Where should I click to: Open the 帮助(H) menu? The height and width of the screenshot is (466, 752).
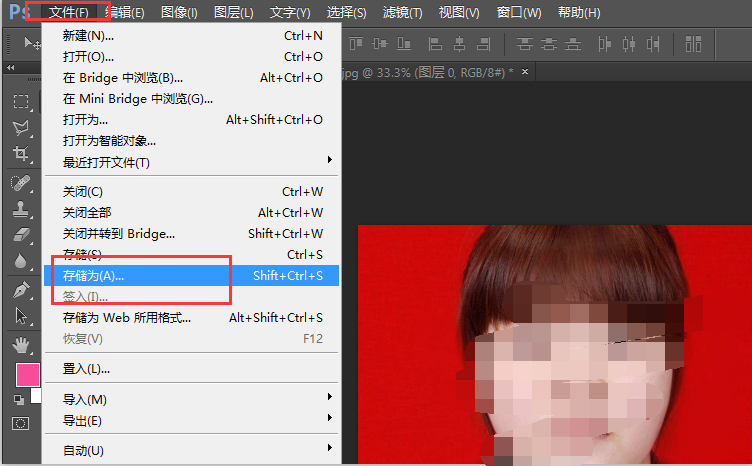579,12
